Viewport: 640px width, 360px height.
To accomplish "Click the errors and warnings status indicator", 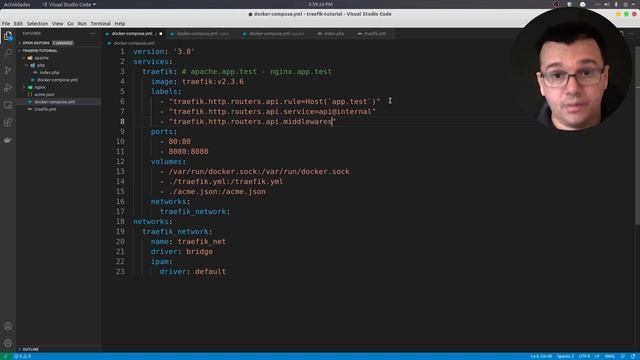I will click(22, 356).
